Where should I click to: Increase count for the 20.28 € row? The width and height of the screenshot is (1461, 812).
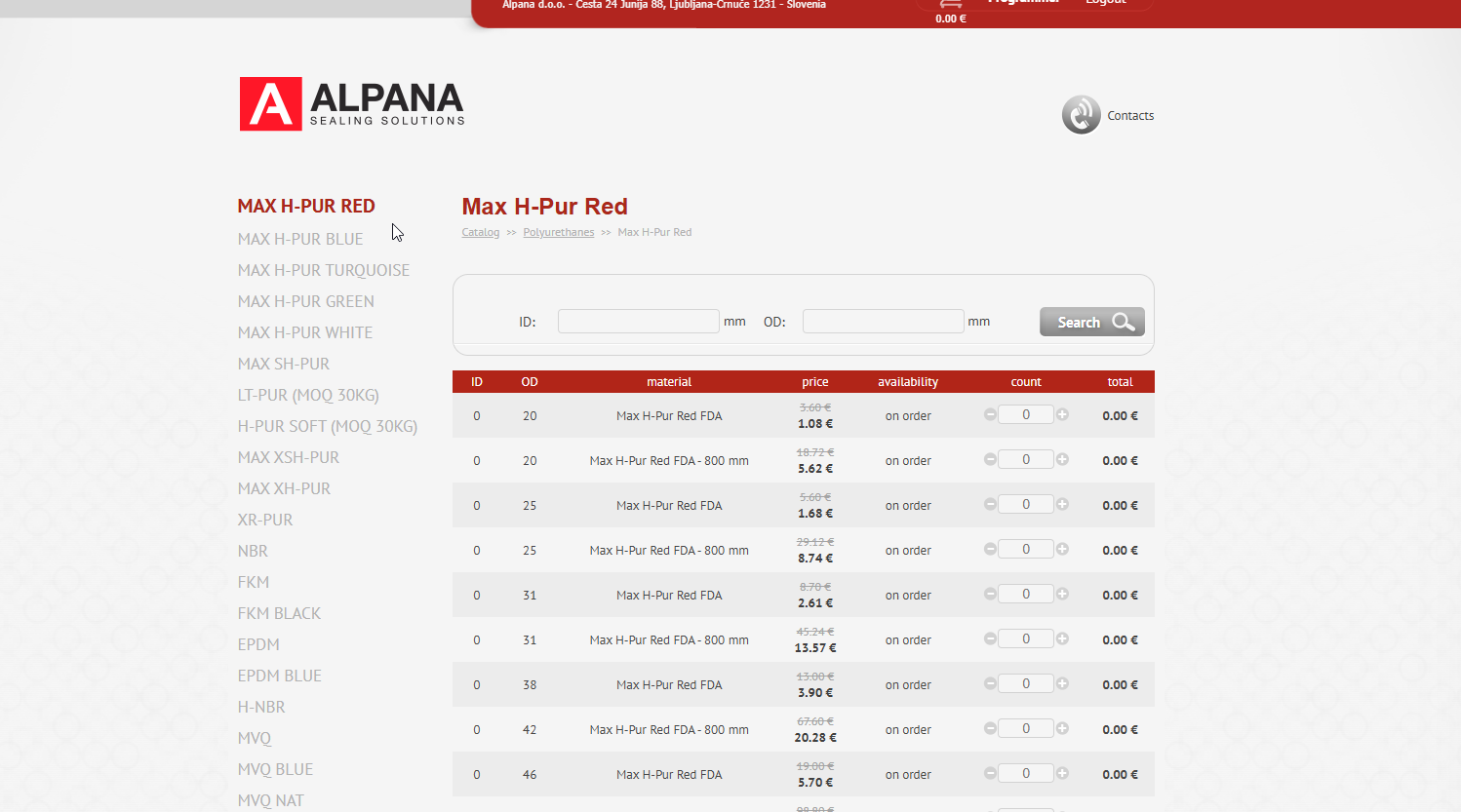[x=1062, y=728]
